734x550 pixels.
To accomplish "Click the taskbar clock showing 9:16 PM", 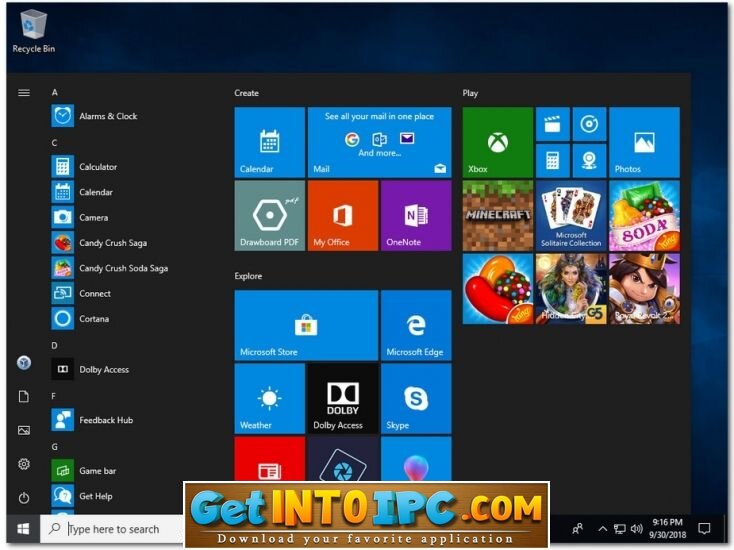I will tap(668, 528).
